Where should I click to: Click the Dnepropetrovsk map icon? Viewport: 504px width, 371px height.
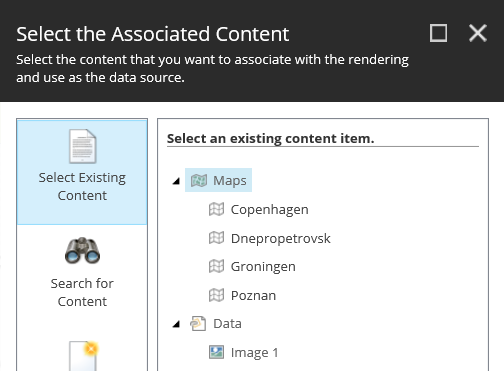pyautogui.click(x=216, y=238)
